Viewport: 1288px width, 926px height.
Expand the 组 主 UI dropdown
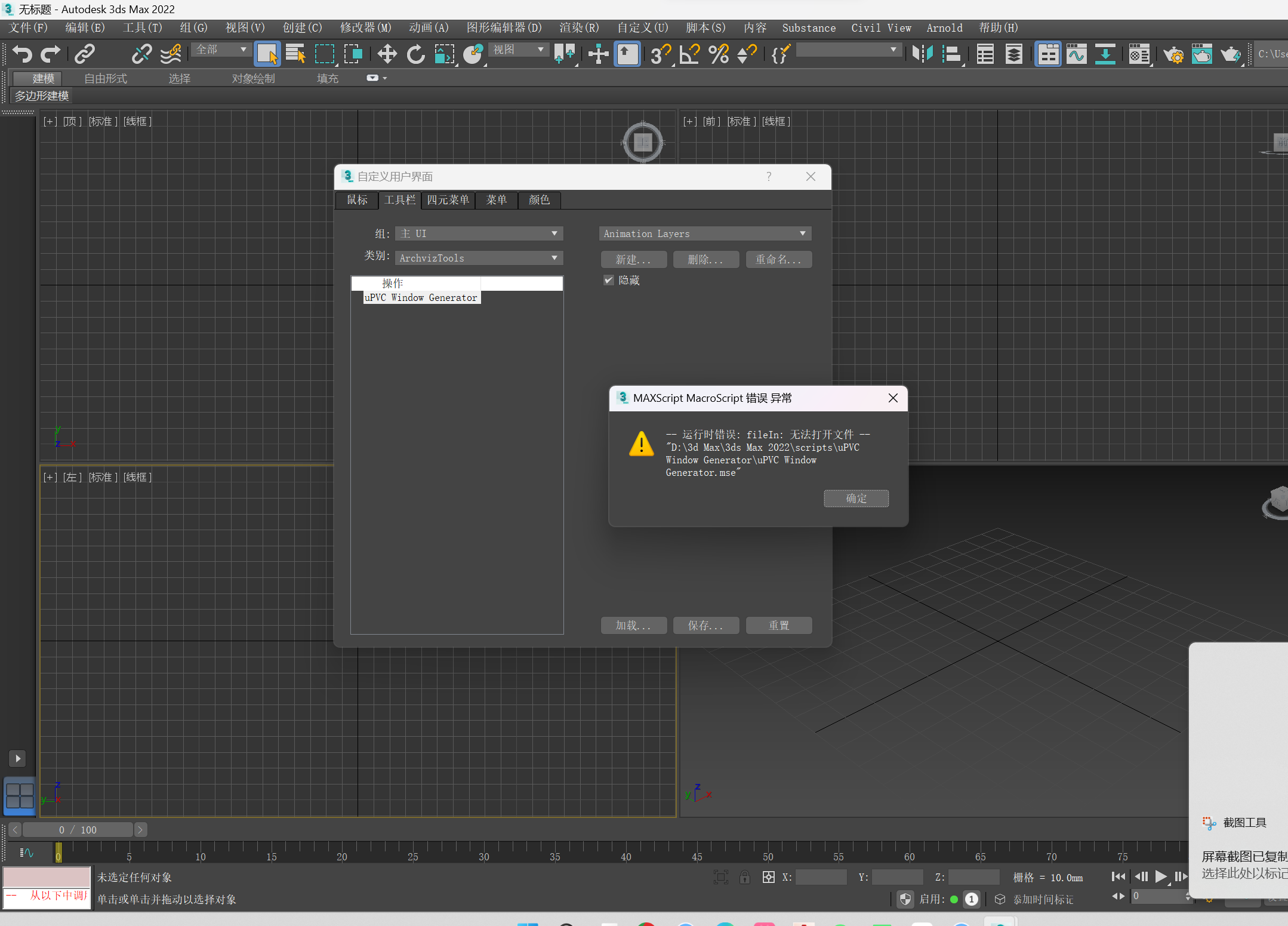479,233
